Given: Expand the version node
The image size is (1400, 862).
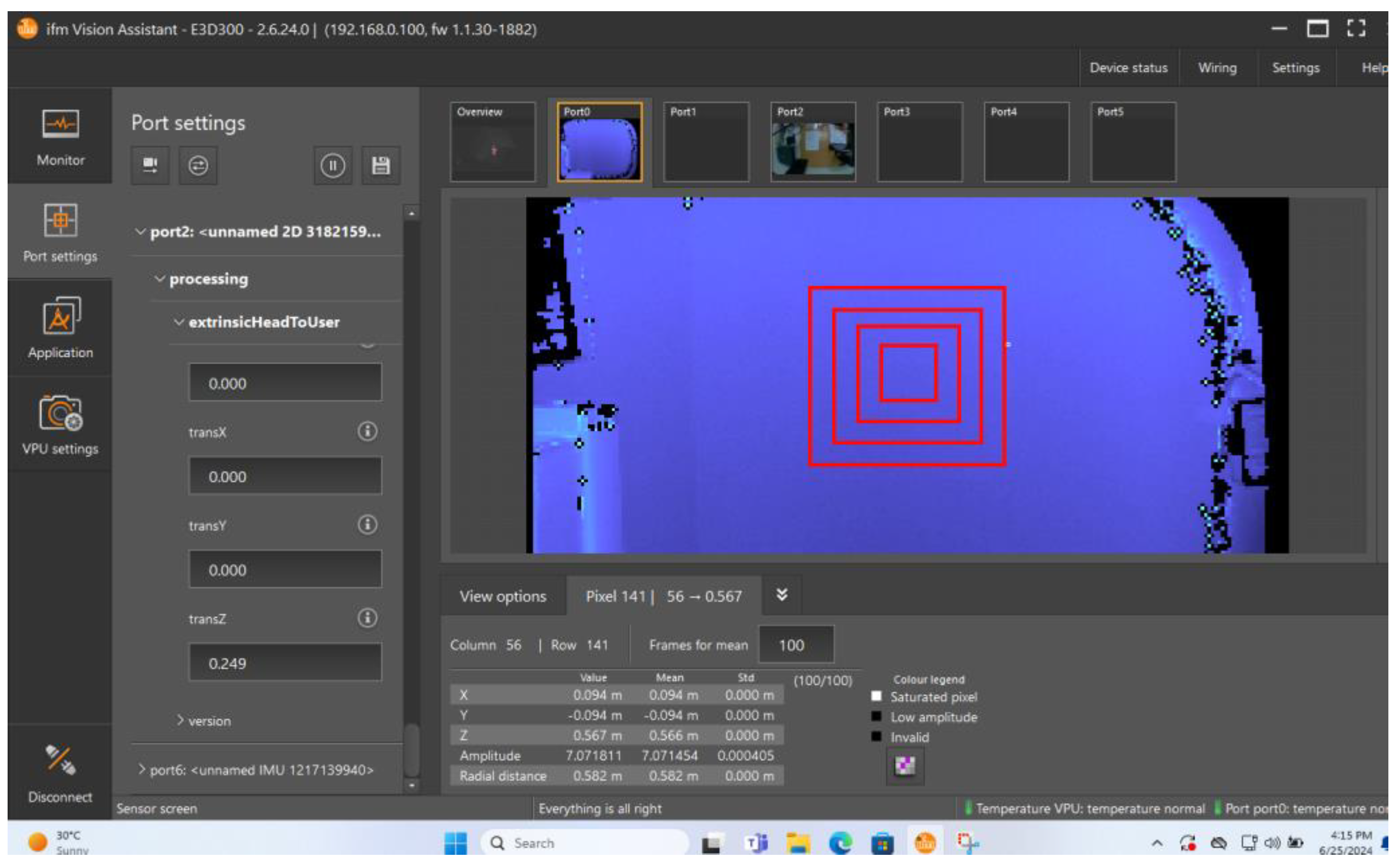Looking at the screenshot, I should pyautogui.click(x=180, y=721).
